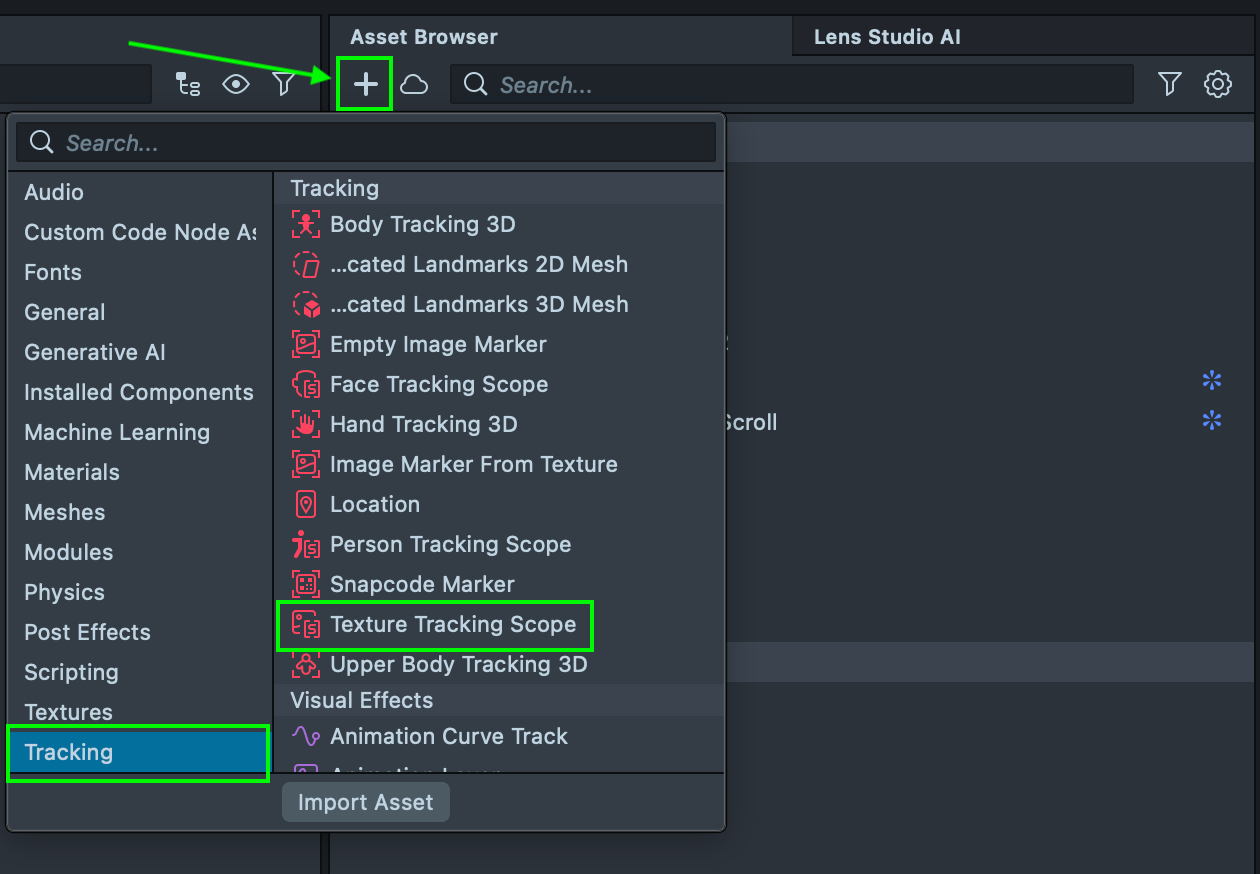Open Asset Browser settings gear

pyautogui.click(x=1217, y=85)
